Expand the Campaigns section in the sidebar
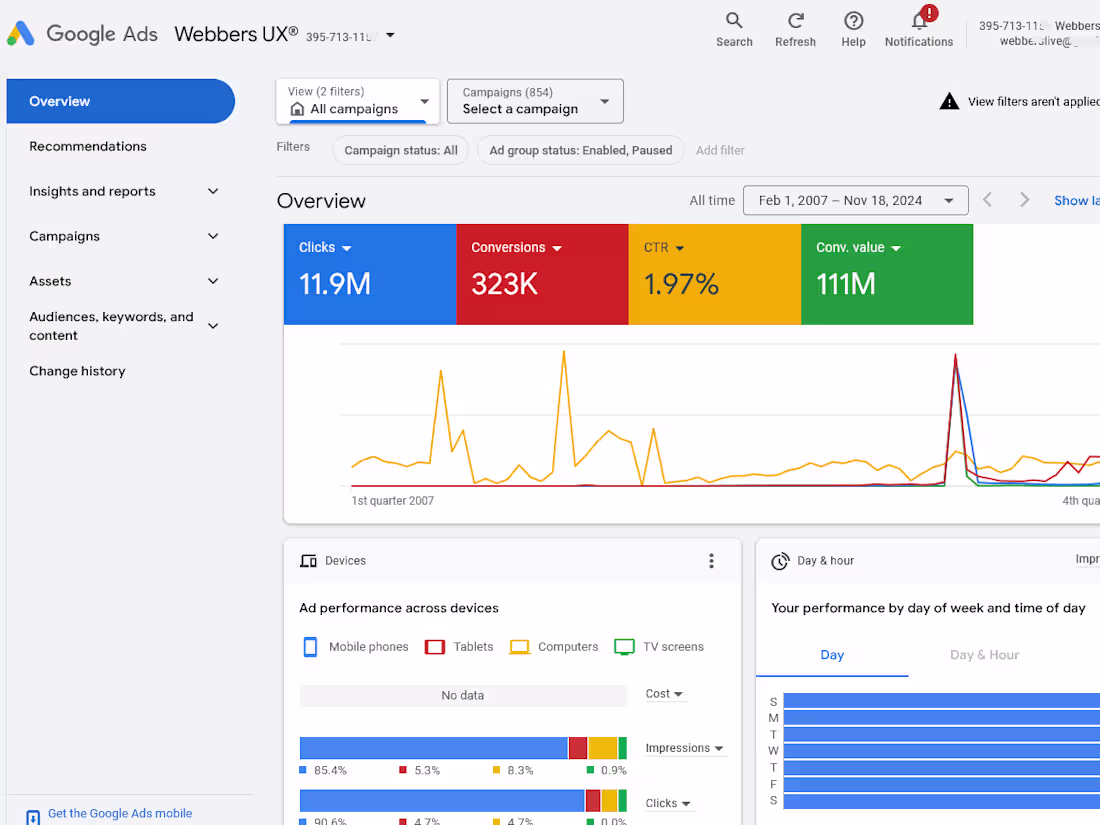Screen dimensions: 1100x825 pos(213,236)
